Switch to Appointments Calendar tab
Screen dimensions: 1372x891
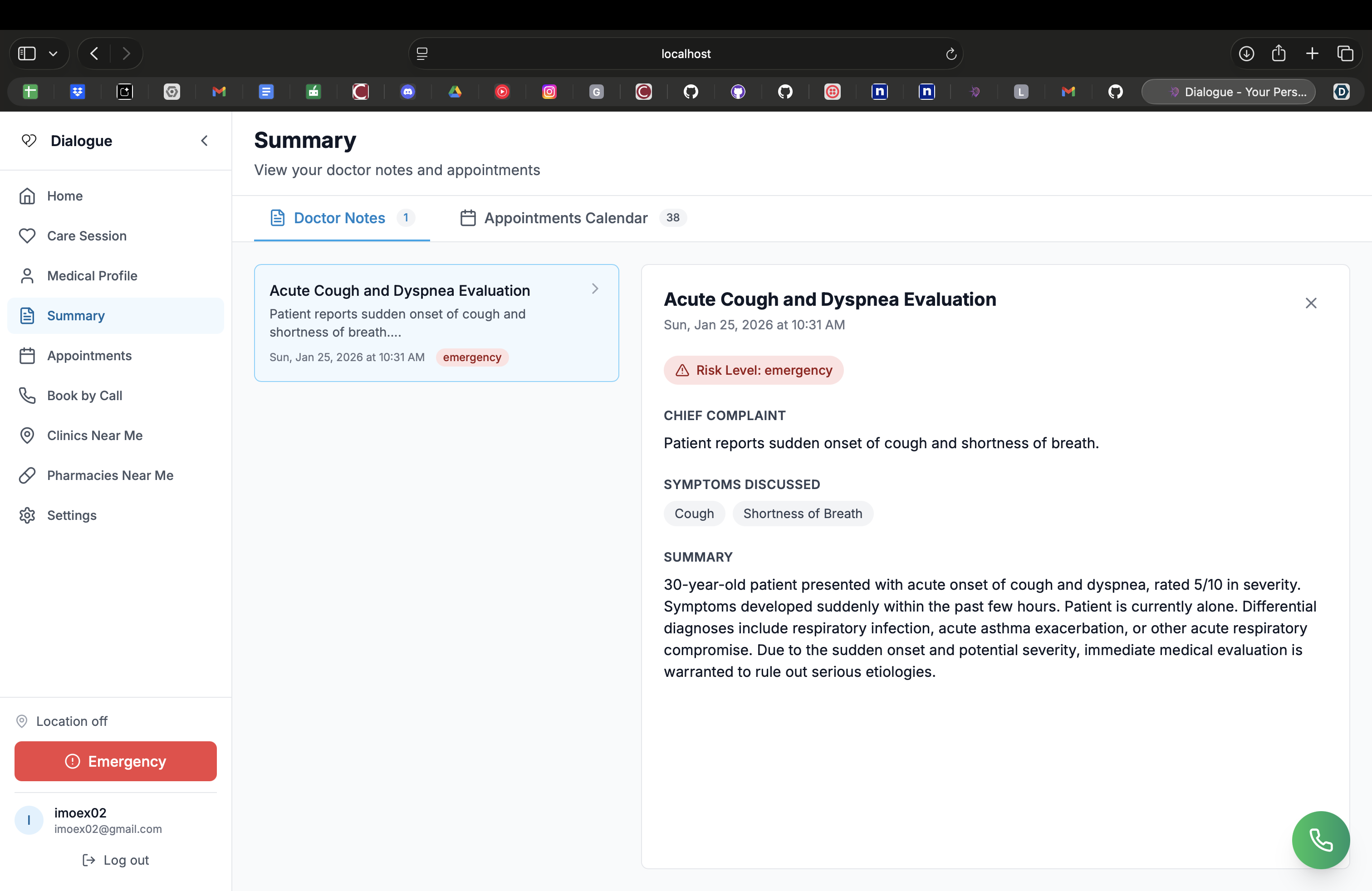[x=565, y=218]
